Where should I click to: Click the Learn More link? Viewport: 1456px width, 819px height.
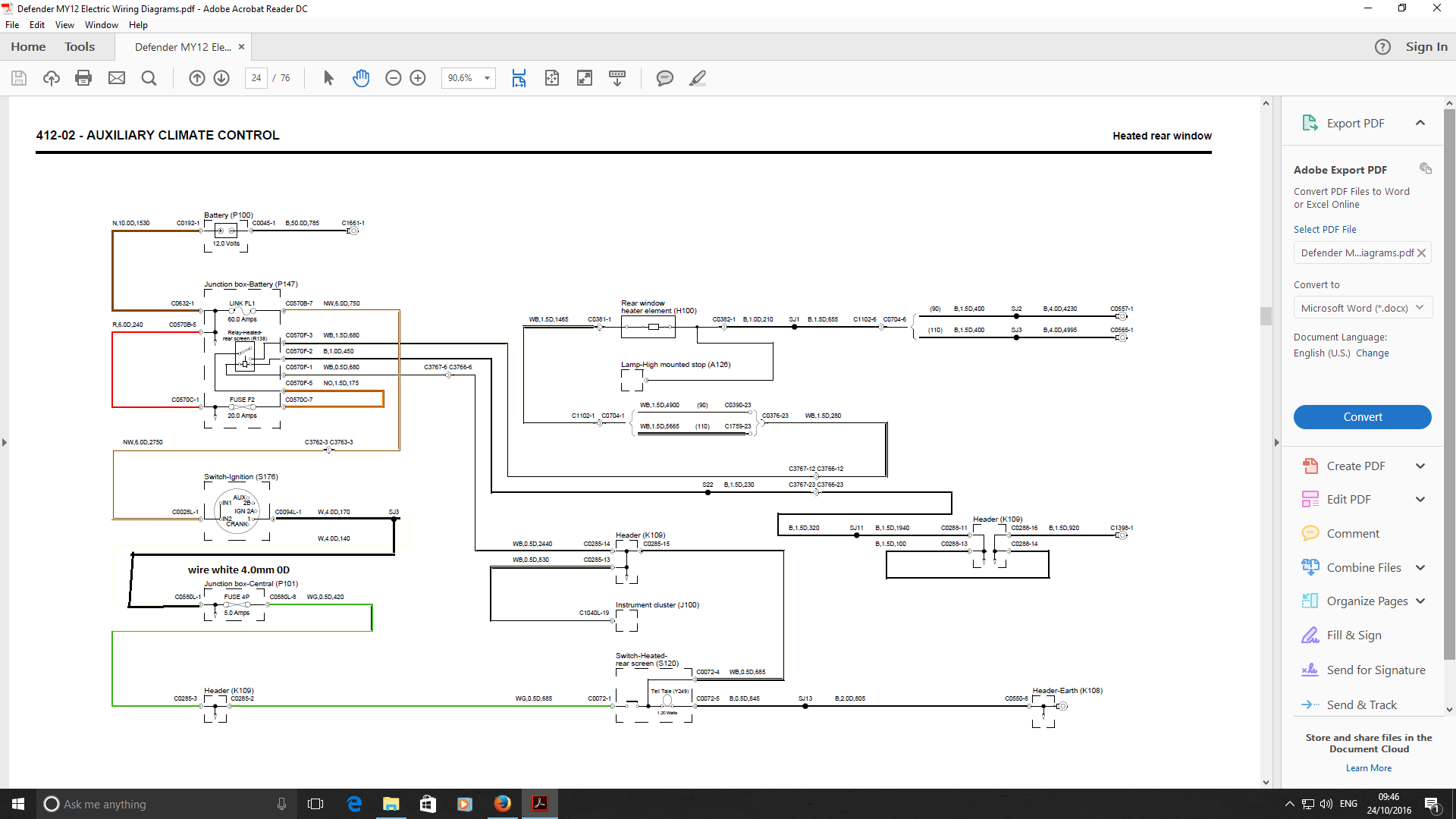1369,768
